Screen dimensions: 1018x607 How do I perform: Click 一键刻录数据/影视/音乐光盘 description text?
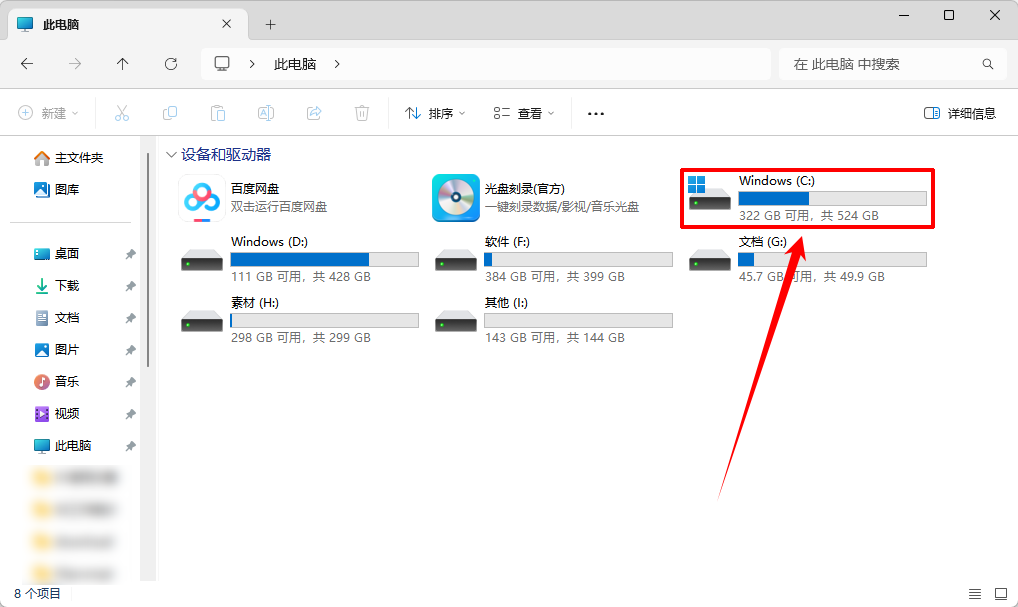562,207
